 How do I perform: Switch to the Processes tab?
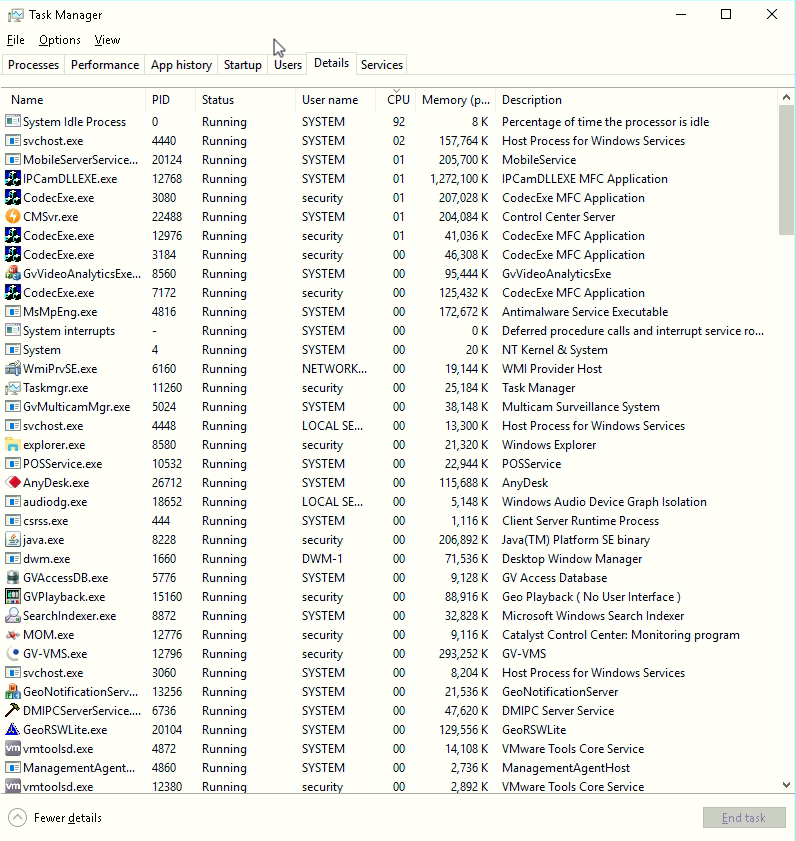point(33,65)
